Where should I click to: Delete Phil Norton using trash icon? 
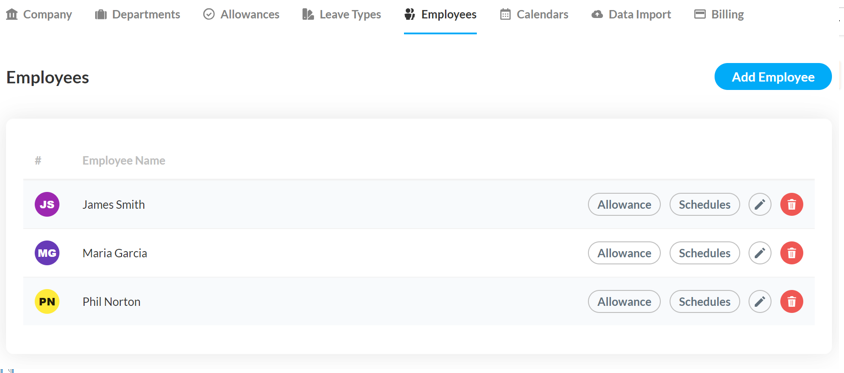tap(791, 301)
